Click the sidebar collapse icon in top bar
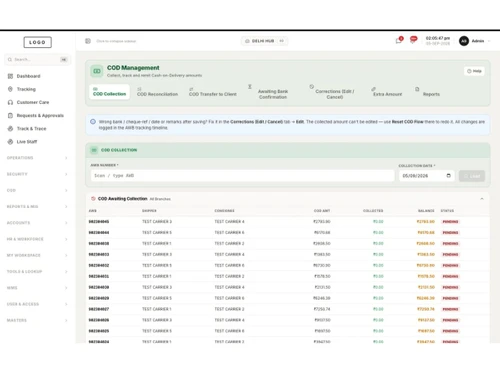500x375 pixels. [88, 41]
